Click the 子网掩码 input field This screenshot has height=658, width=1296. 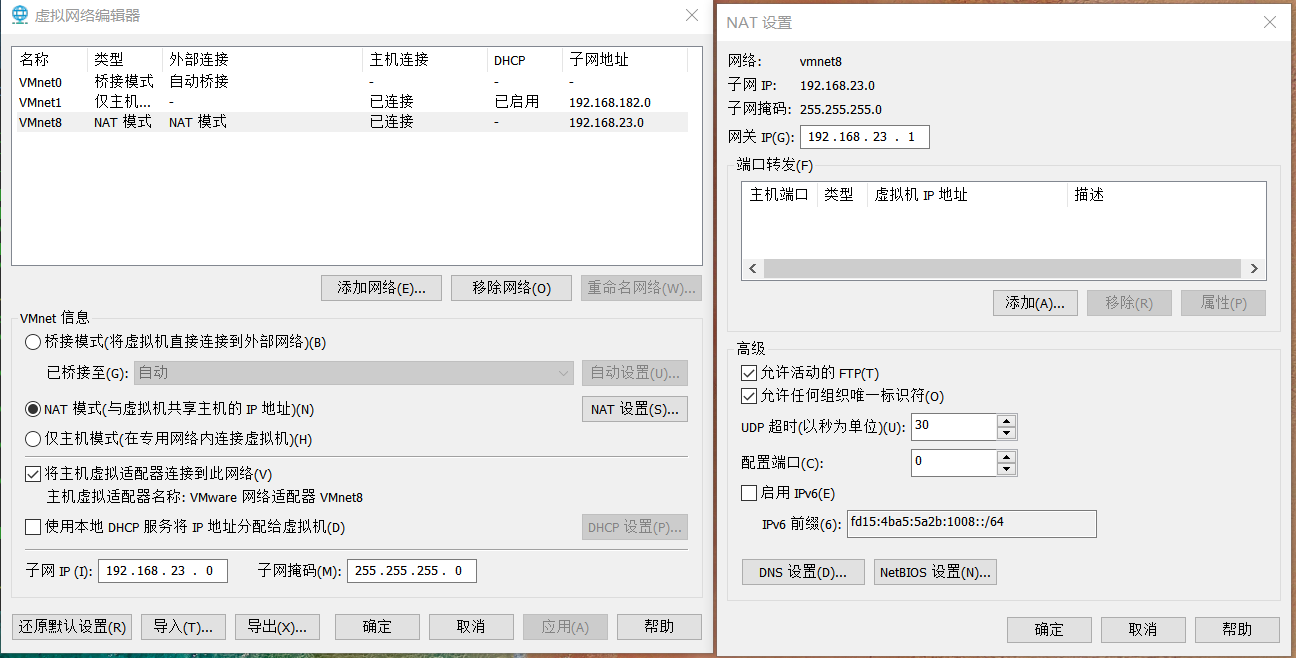click(411, 571)
